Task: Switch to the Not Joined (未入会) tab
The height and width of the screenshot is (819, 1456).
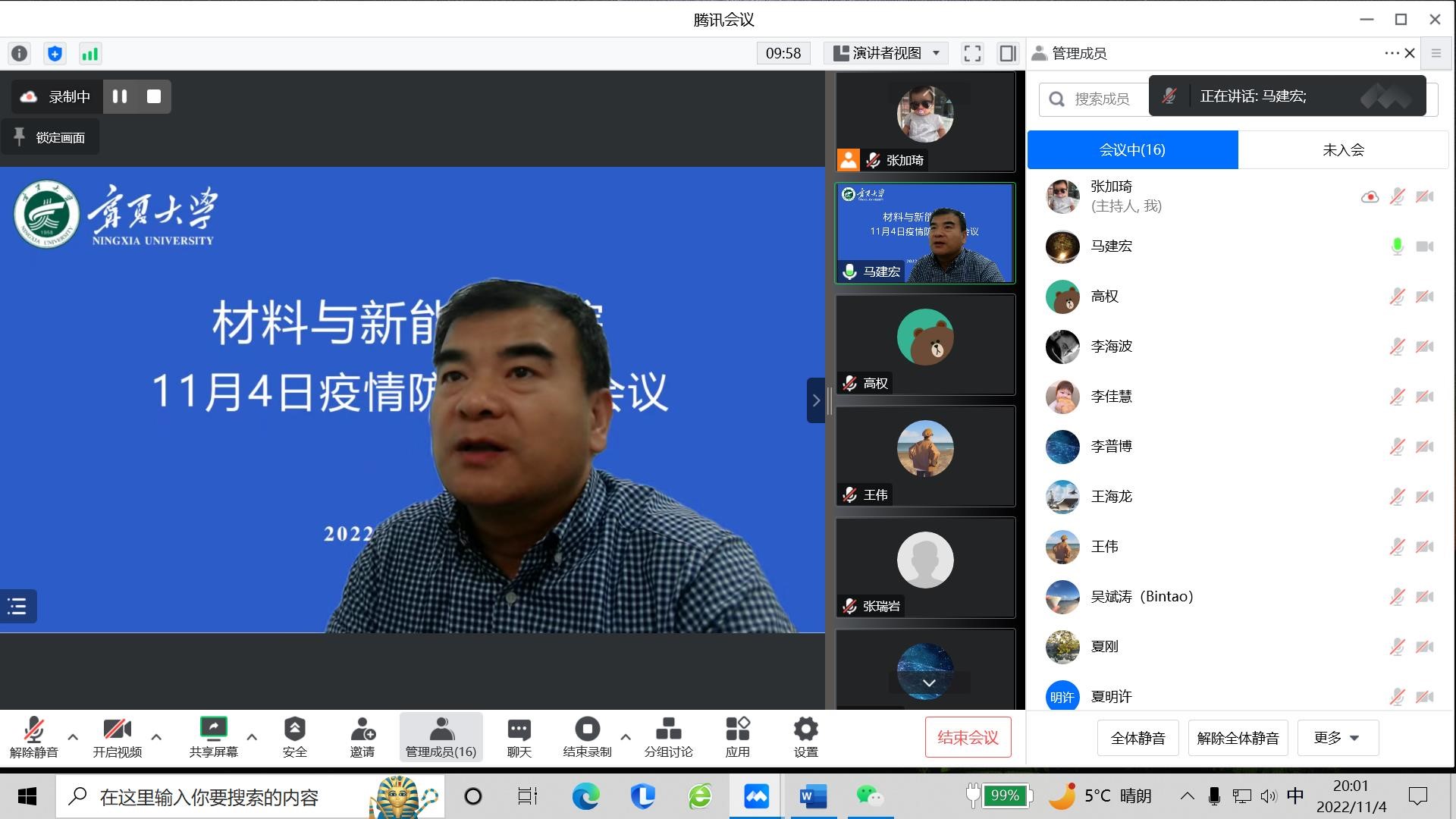Action: click(x=1343, y=149)
